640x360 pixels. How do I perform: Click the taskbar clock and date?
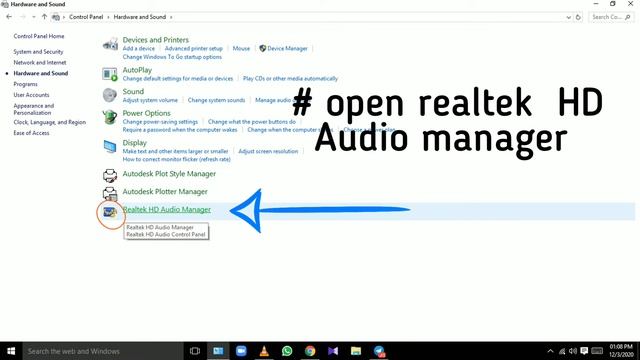point(621,351)
